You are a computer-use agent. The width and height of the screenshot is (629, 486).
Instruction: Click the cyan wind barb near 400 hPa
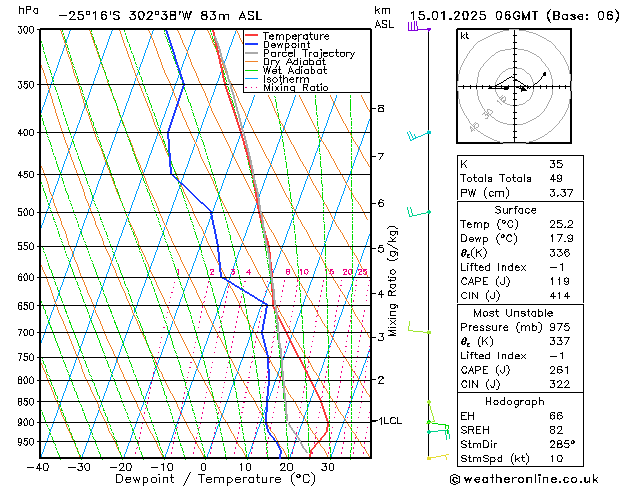(417, 134)
